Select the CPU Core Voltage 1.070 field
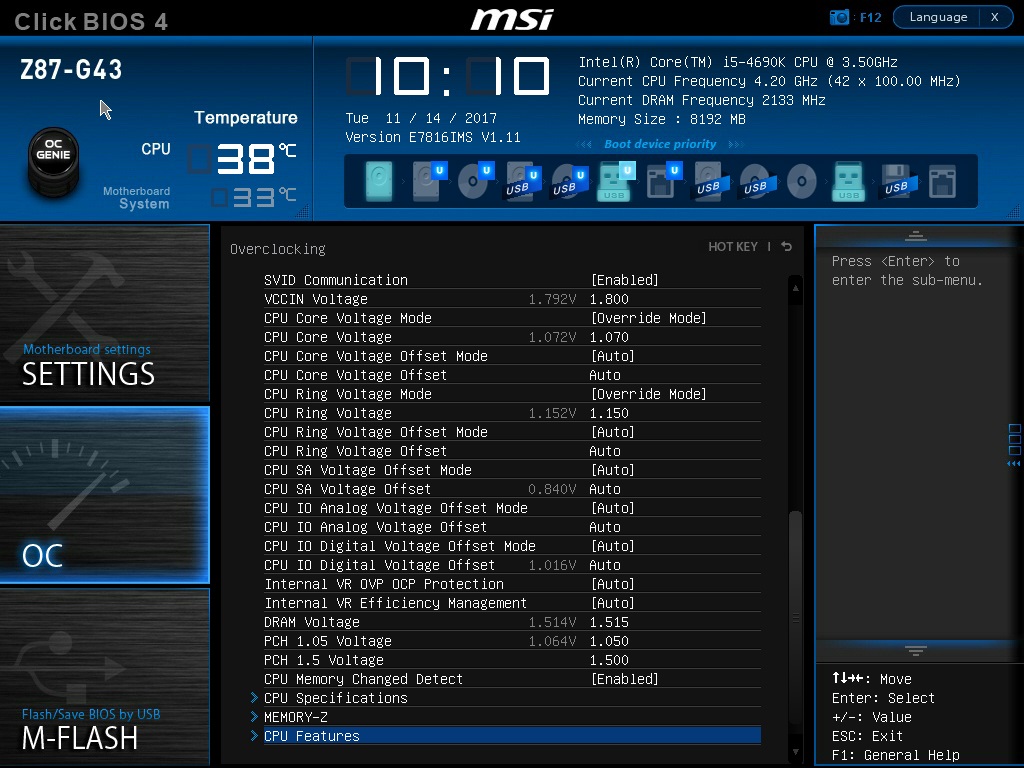Viewport: 1024px width, 768px height. [609, 337]
